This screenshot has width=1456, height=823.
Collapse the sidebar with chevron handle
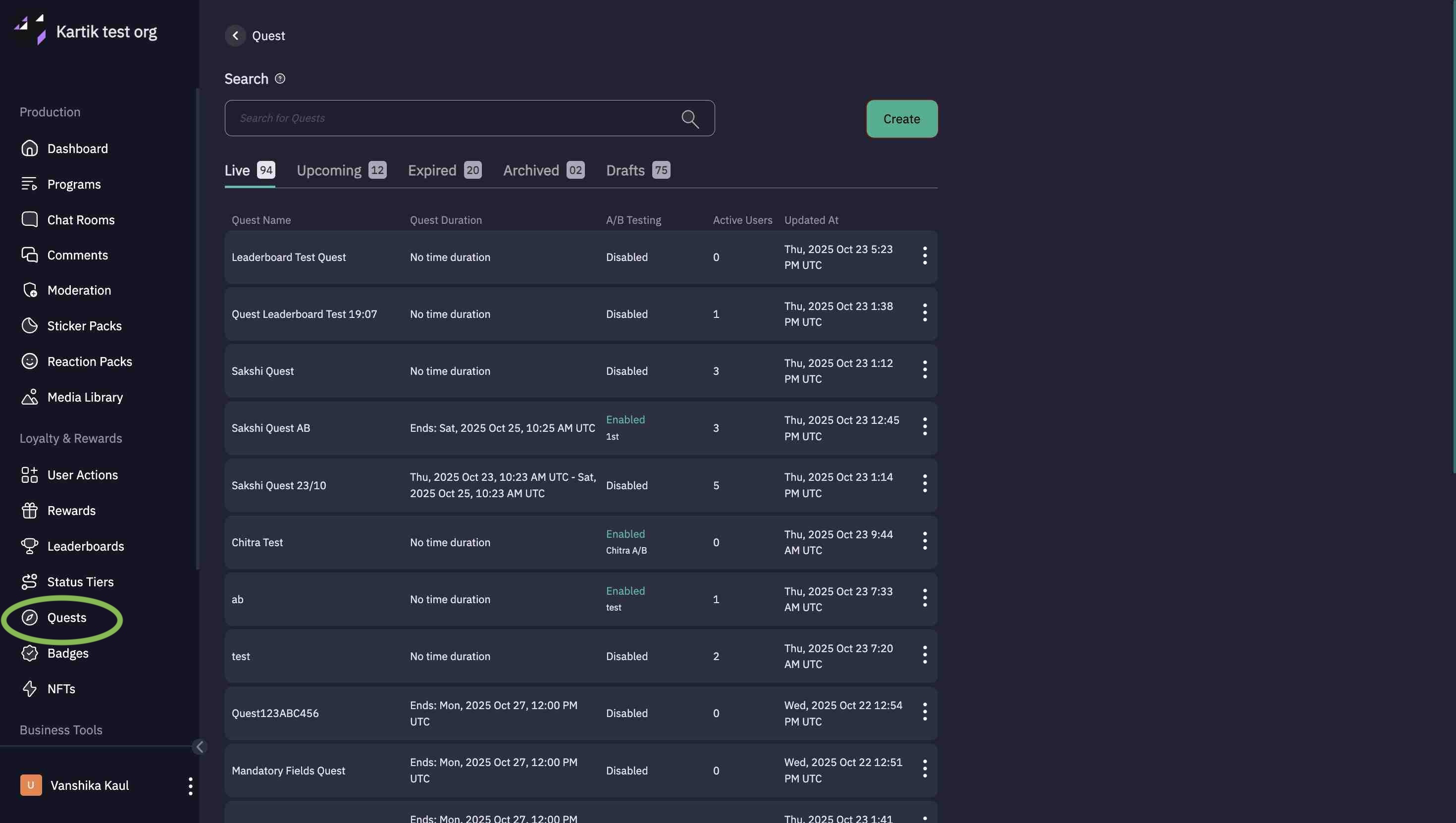[x=200, y=747]
